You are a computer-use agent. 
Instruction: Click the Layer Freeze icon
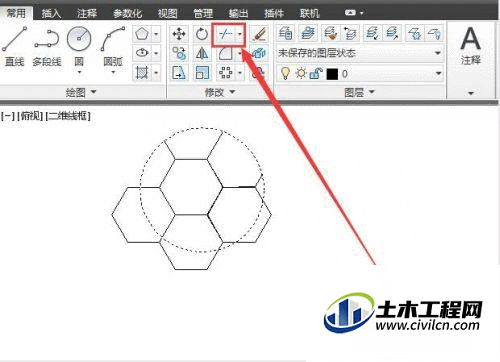(414, 33)
